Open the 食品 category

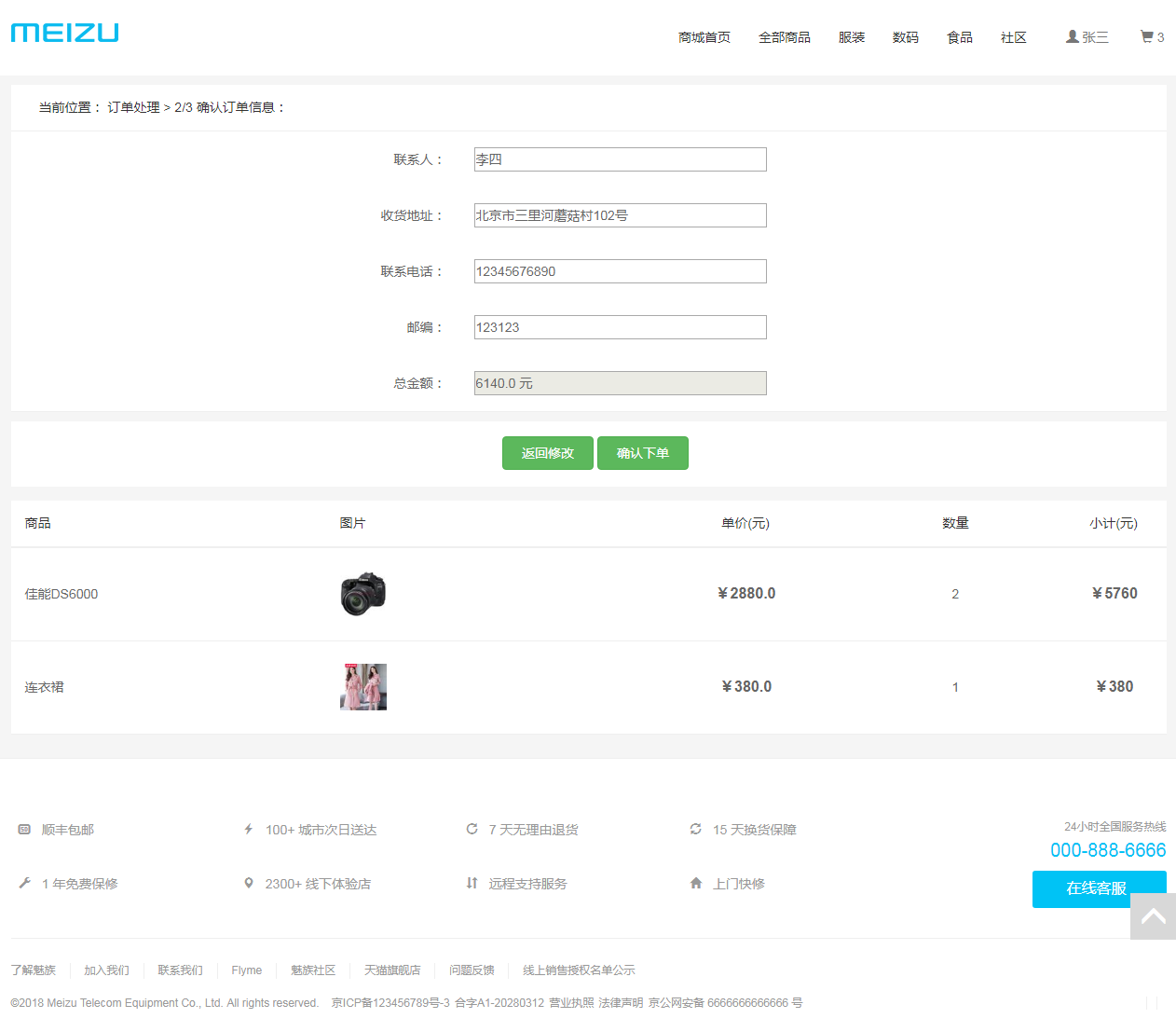coord(960,37)
